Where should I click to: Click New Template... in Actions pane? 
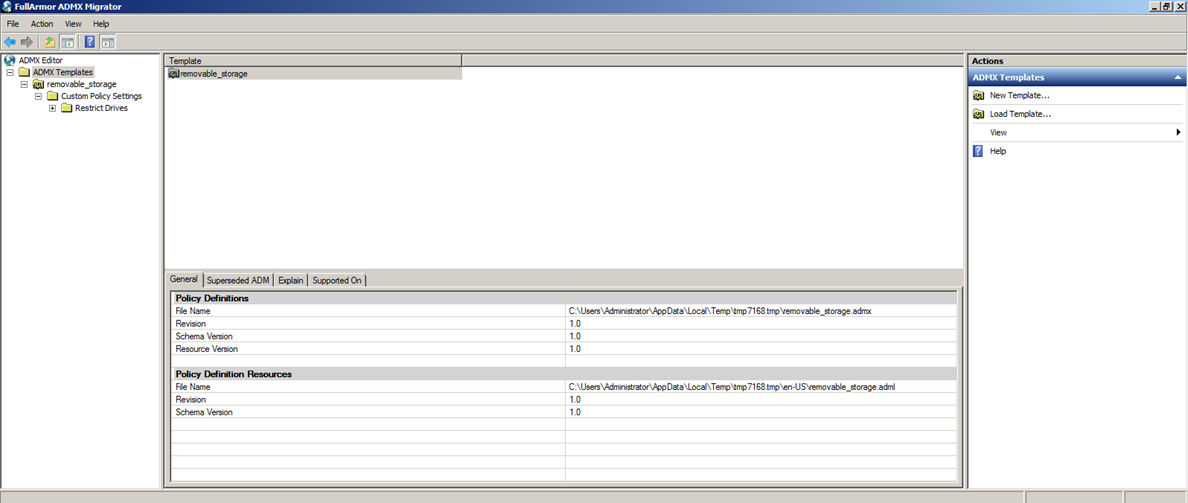click(x=1019, y=95)
